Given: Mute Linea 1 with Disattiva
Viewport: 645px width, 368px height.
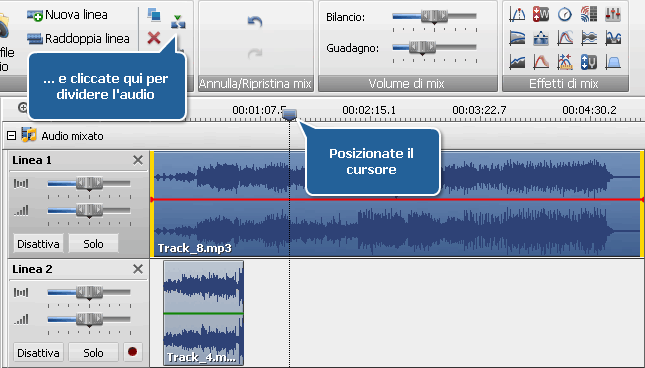Looking at the screenshot, I should (x=38, y=244).
